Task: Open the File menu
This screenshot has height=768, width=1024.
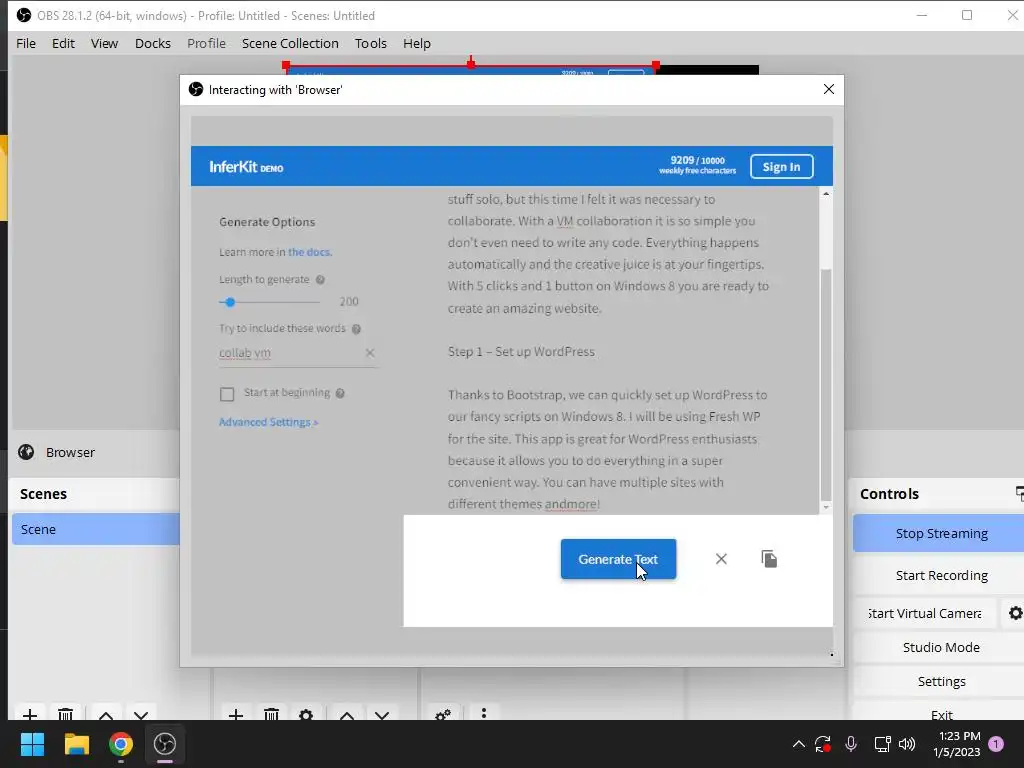Action: pos(26,43)
